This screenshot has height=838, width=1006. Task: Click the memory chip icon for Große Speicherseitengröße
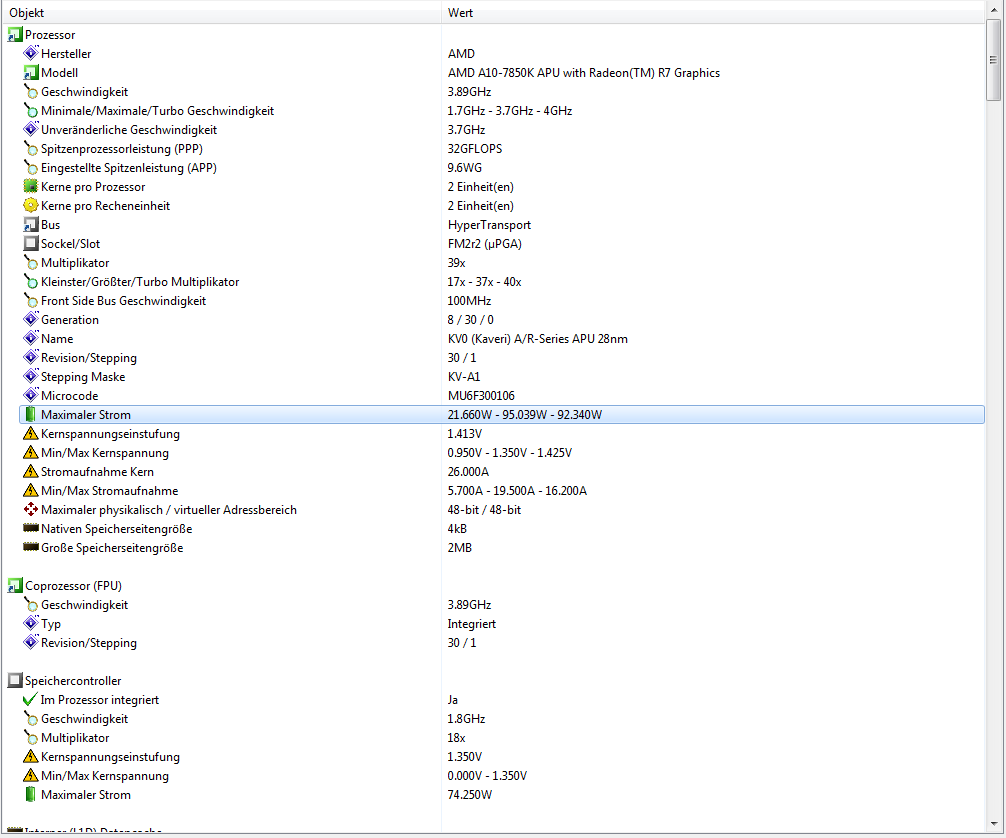pyautogui.click(x=31, y=547)
